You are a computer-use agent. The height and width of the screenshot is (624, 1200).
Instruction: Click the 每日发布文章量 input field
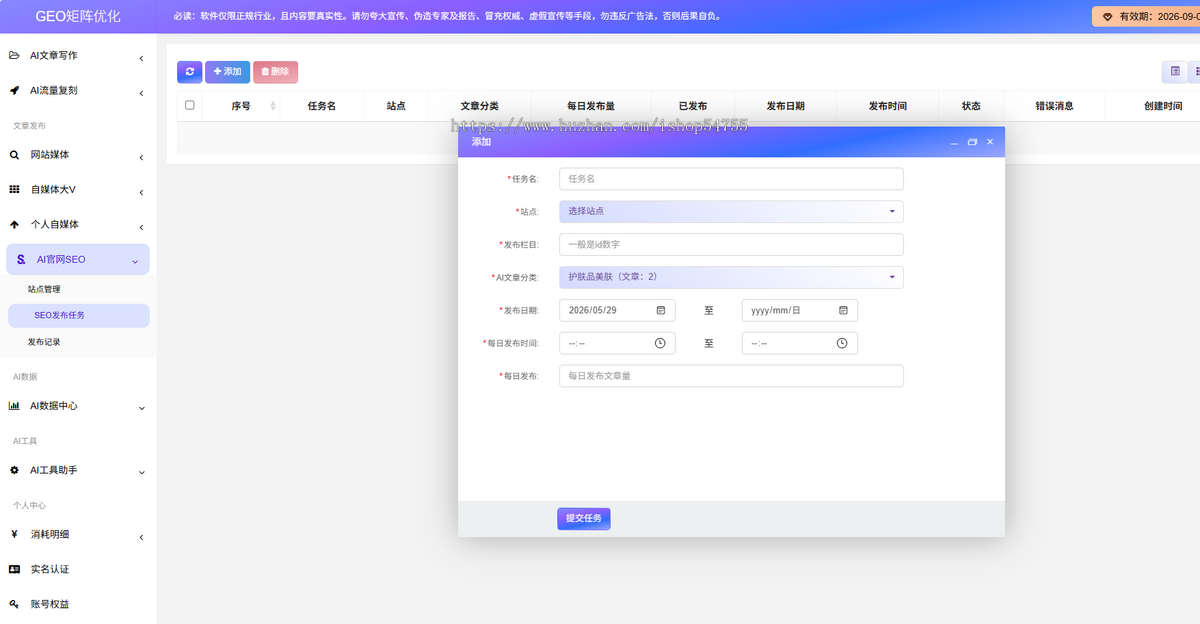[x=731, y=376]
